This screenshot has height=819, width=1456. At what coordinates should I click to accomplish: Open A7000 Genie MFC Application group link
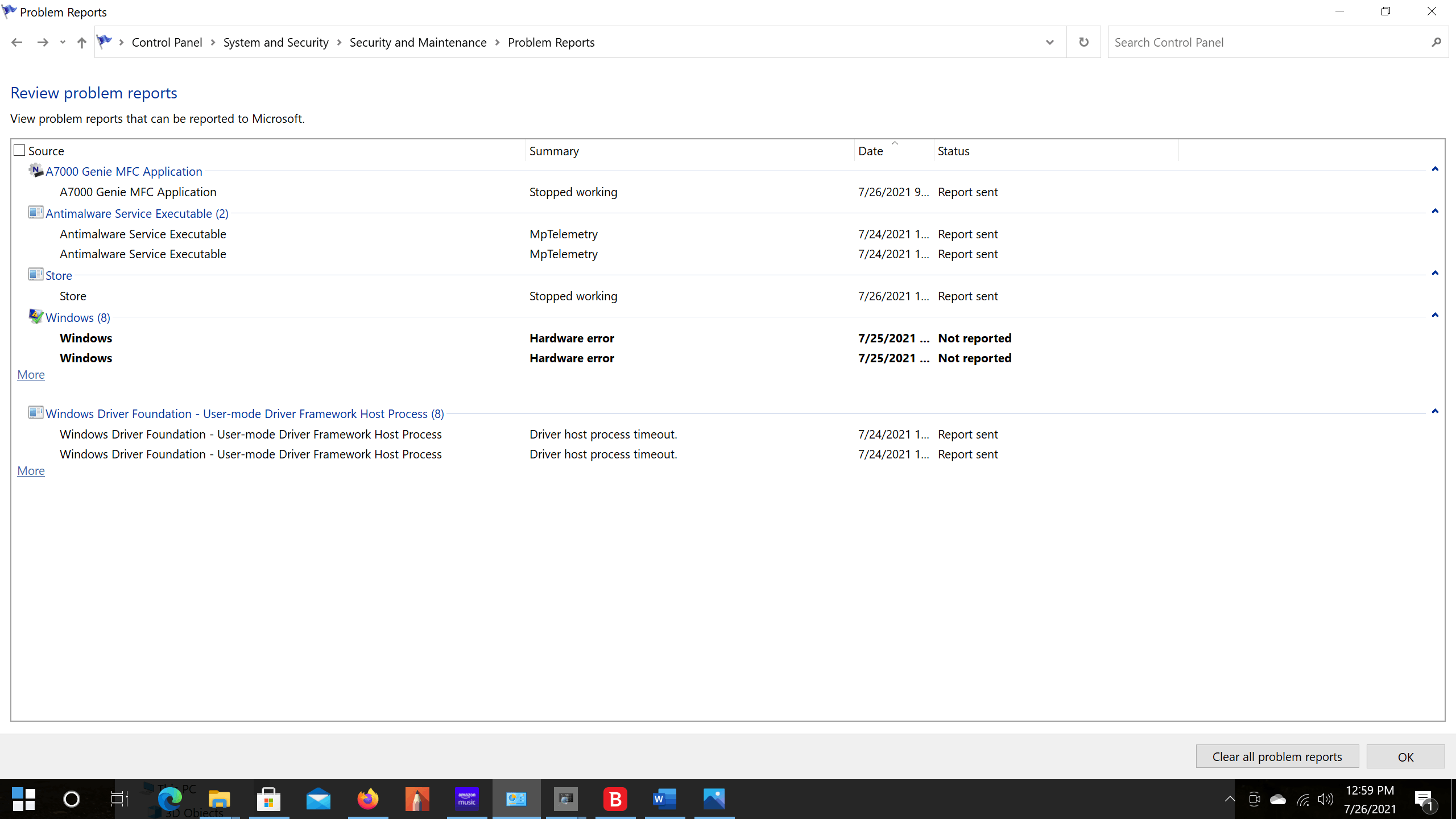(x=124, y=171)
